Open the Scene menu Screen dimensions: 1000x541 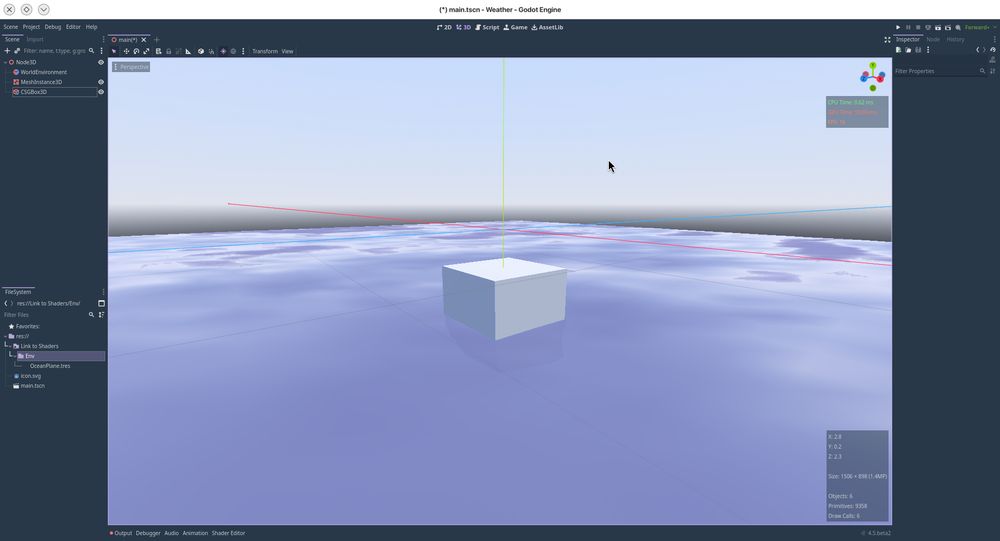(11, 27)
